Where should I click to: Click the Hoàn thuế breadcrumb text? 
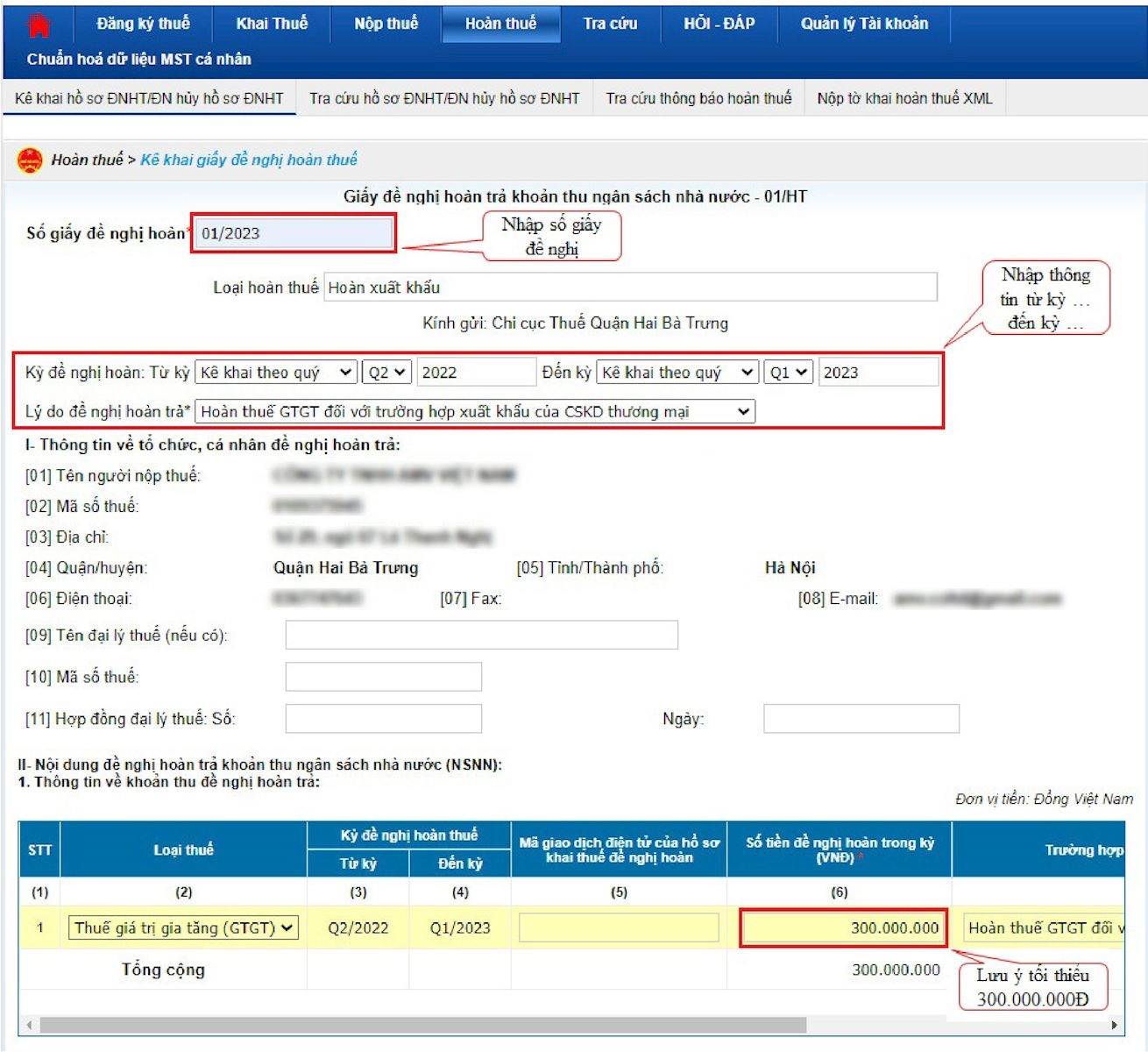(x=87, y=160)
